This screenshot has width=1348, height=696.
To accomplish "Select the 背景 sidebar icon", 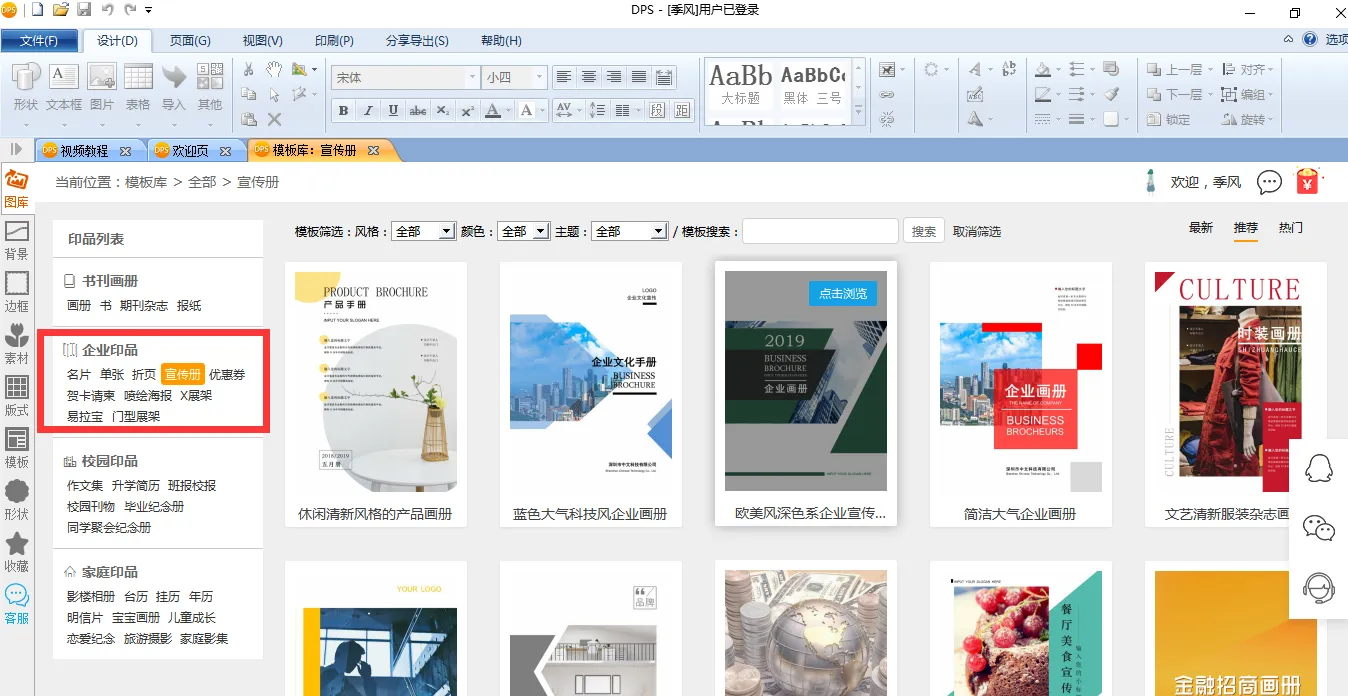I will point(16,240).
